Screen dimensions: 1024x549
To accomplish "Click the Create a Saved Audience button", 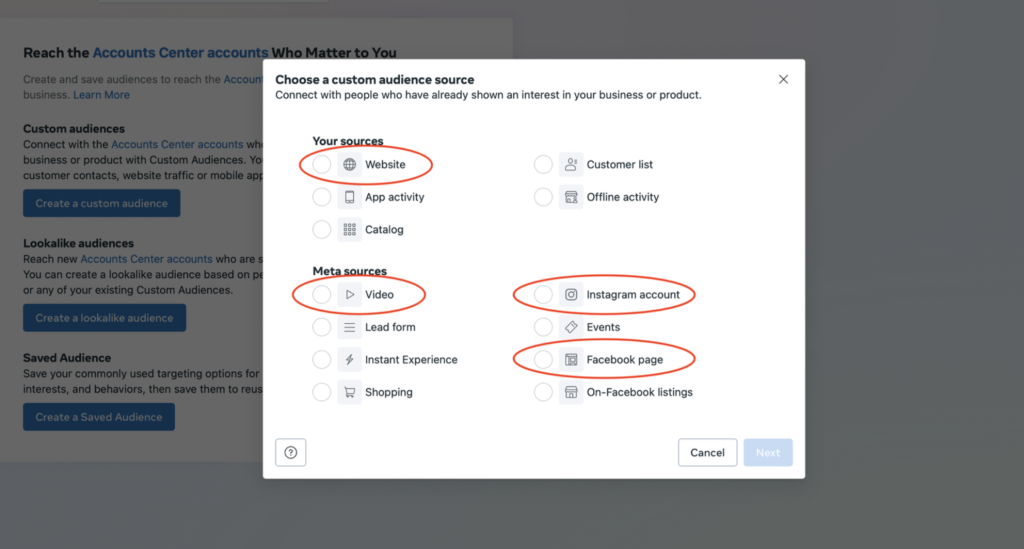I will pyautogui.click(x=99, y=417).
